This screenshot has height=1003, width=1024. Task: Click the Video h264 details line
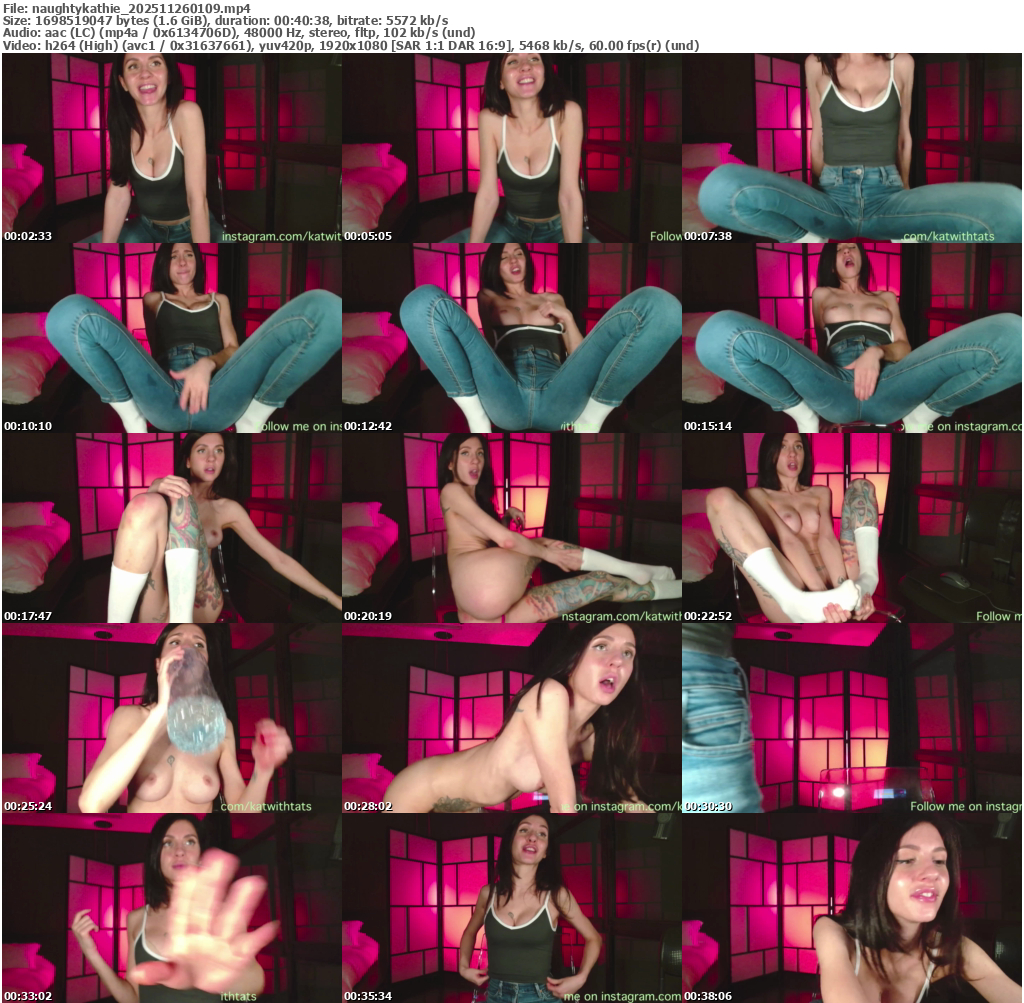351,46
